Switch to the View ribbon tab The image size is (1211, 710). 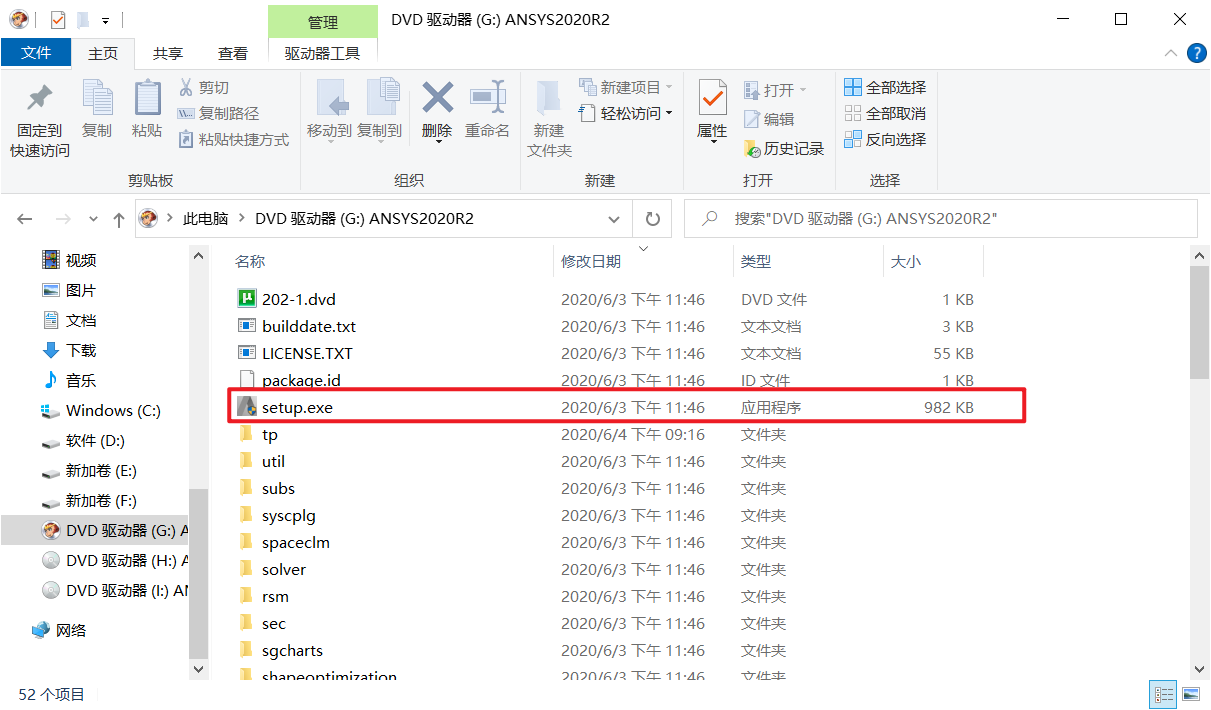point(233,53)
